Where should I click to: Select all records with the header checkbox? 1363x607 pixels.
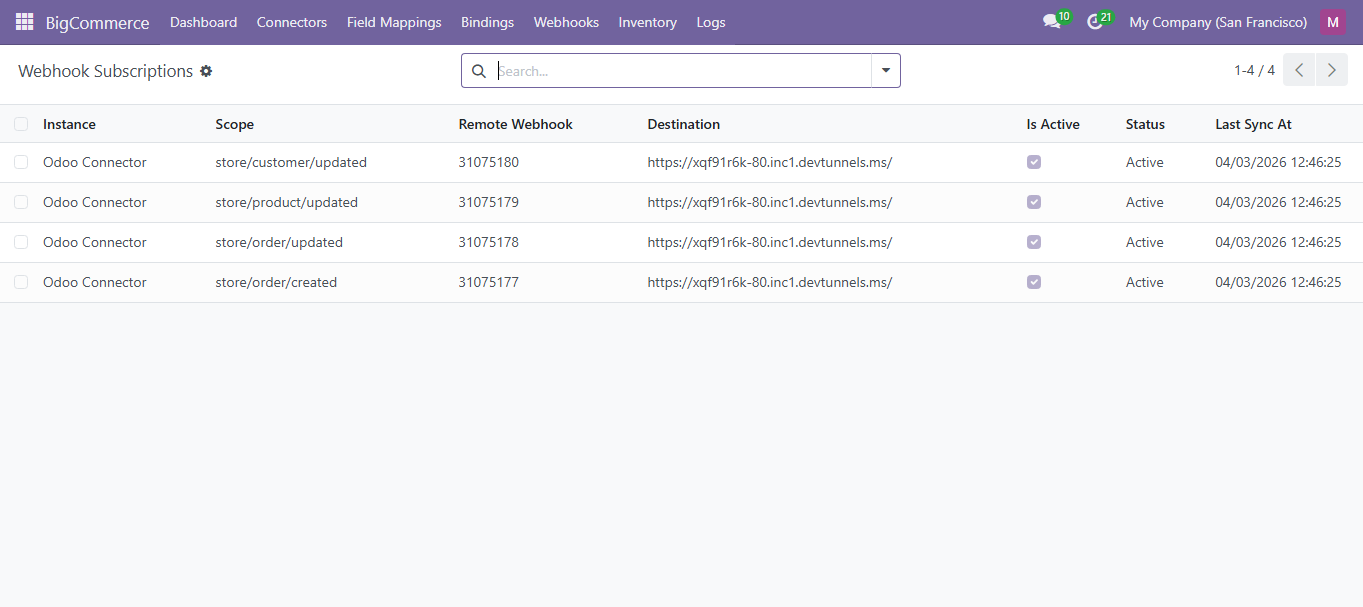21,122
